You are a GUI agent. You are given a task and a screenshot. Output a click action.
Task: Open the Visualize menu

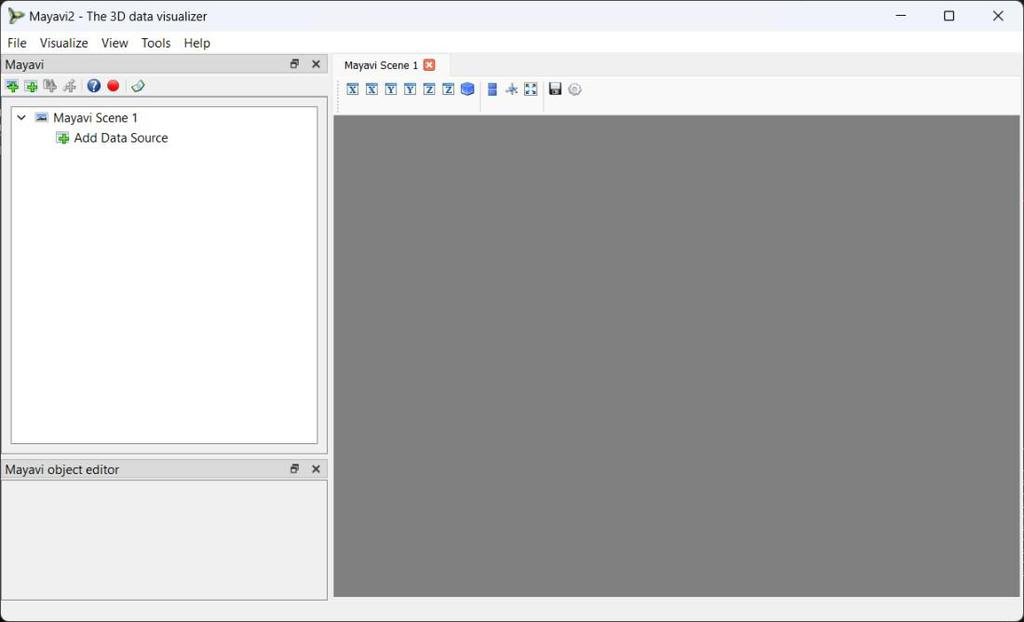click(64, 43)
